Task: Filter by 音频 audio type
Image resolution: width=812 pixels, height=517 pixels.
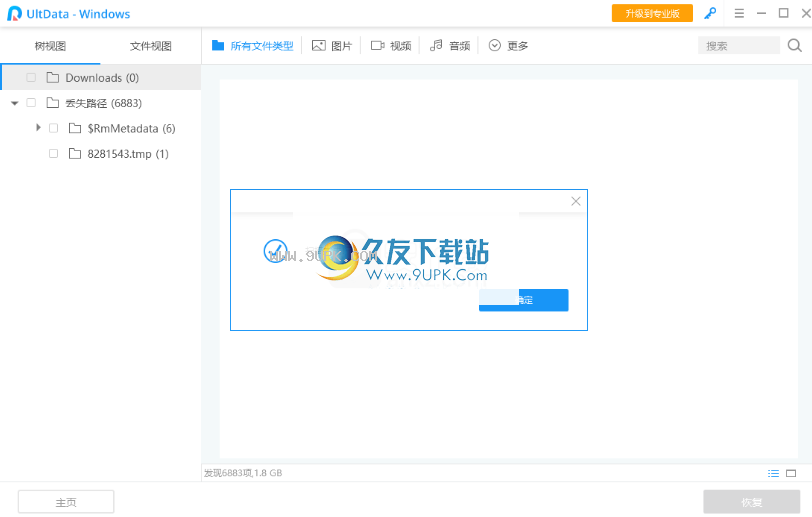Action: pos(450,46)
